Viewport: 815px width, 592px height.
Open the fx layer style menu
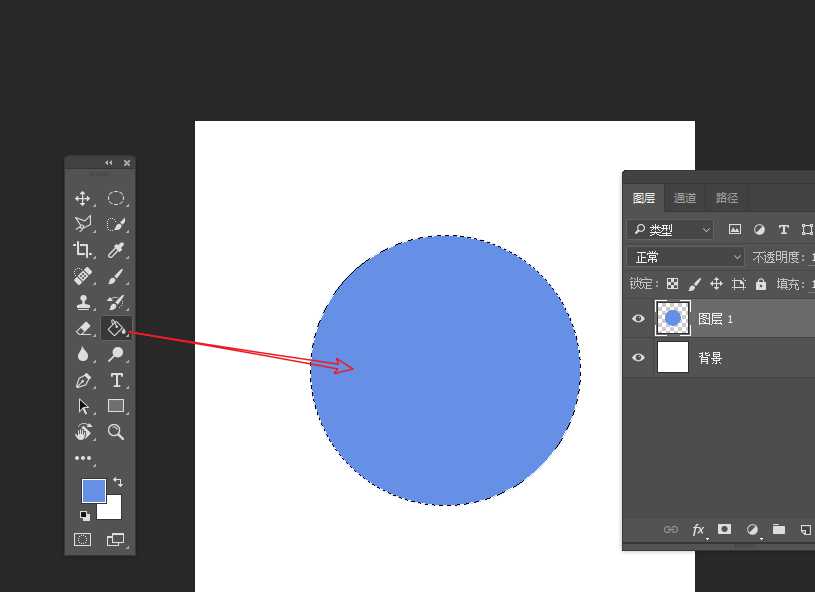[x=698, y=529]
